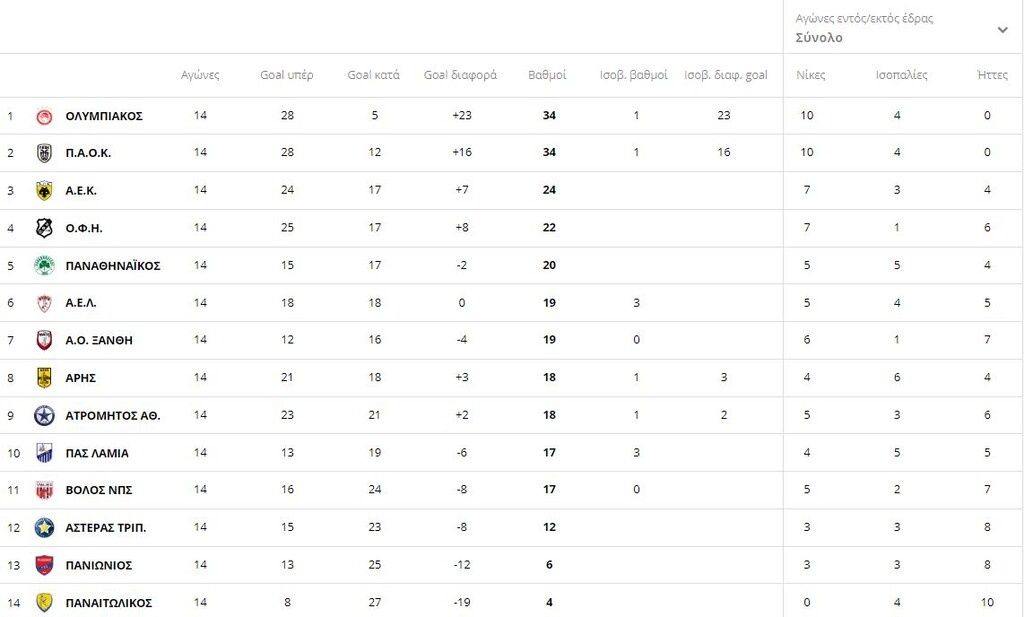Screen dimensions: 1024x617
Task: Click the Παναιτωλικός yellow crest icon
Action: tap(44, 602)
